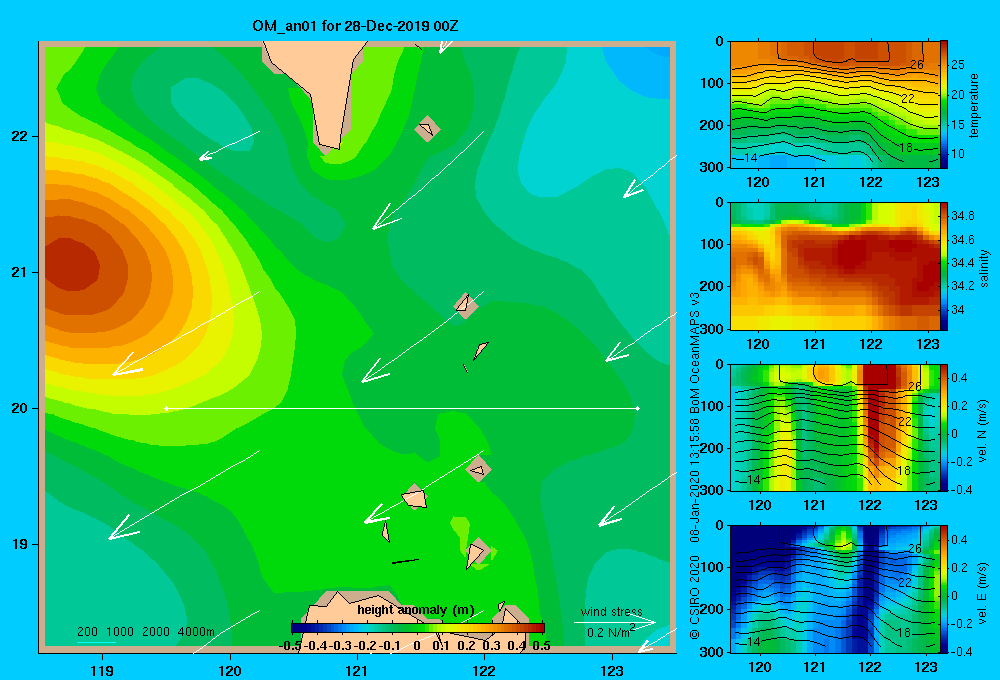Click the 'vel. N (m/s)' label
This screenshot has height=680, width=1000.
tap(982, 431)
